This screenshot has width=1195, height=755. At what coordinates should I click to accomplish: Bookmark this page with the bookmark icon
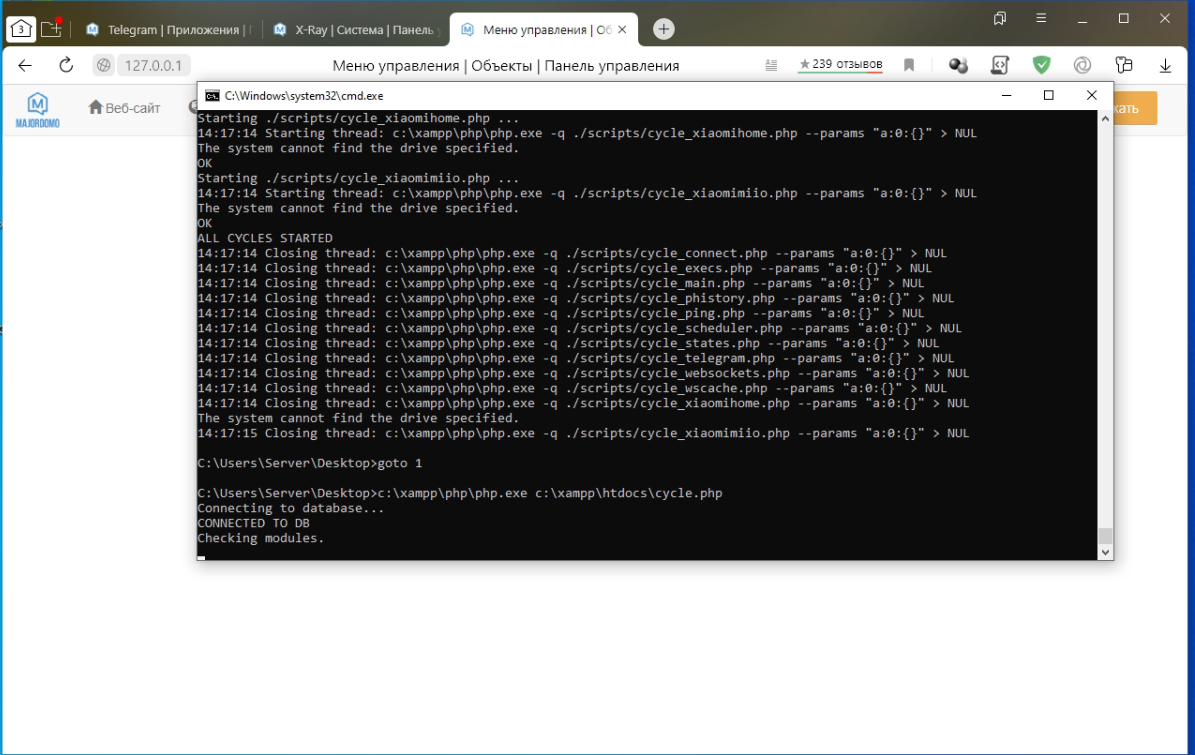coord(908,66)
